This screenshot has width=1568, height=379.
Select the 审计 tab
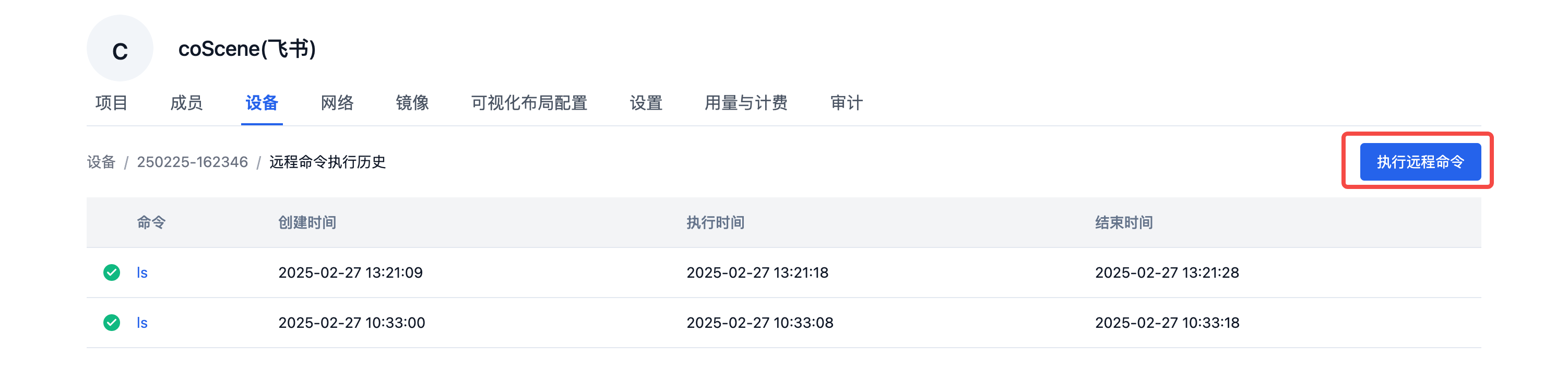coord(846,103)
